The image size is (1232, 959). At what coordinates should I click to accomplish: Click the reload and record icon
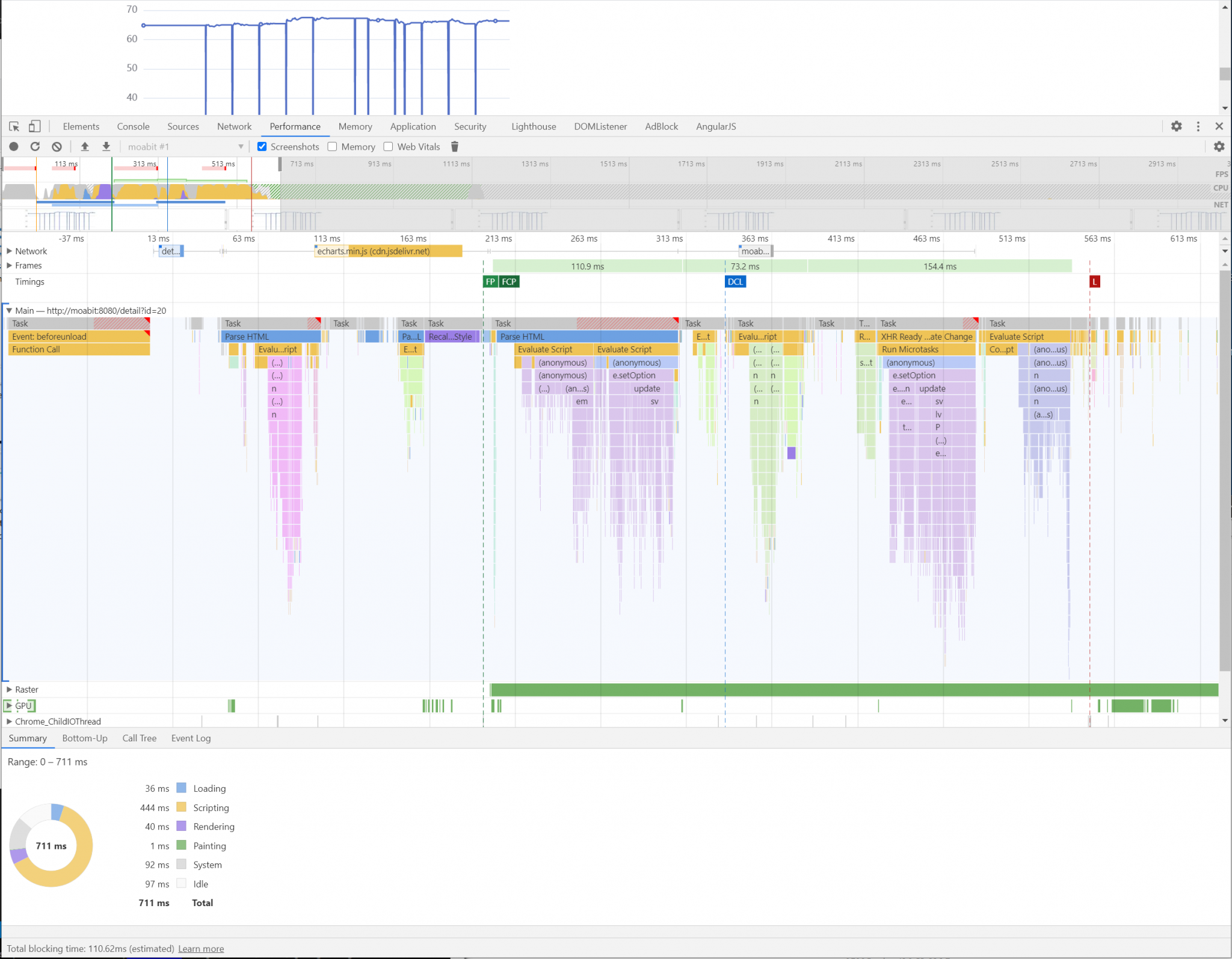[x=35, y=146]
